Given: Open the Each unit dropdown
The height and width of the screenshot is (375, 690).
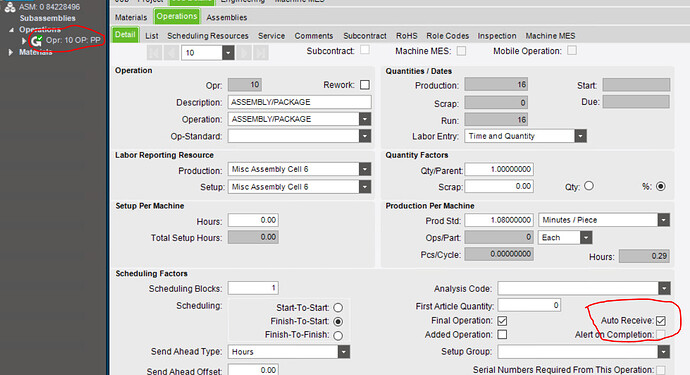Looking at the screenshot, I should point(586,238).
